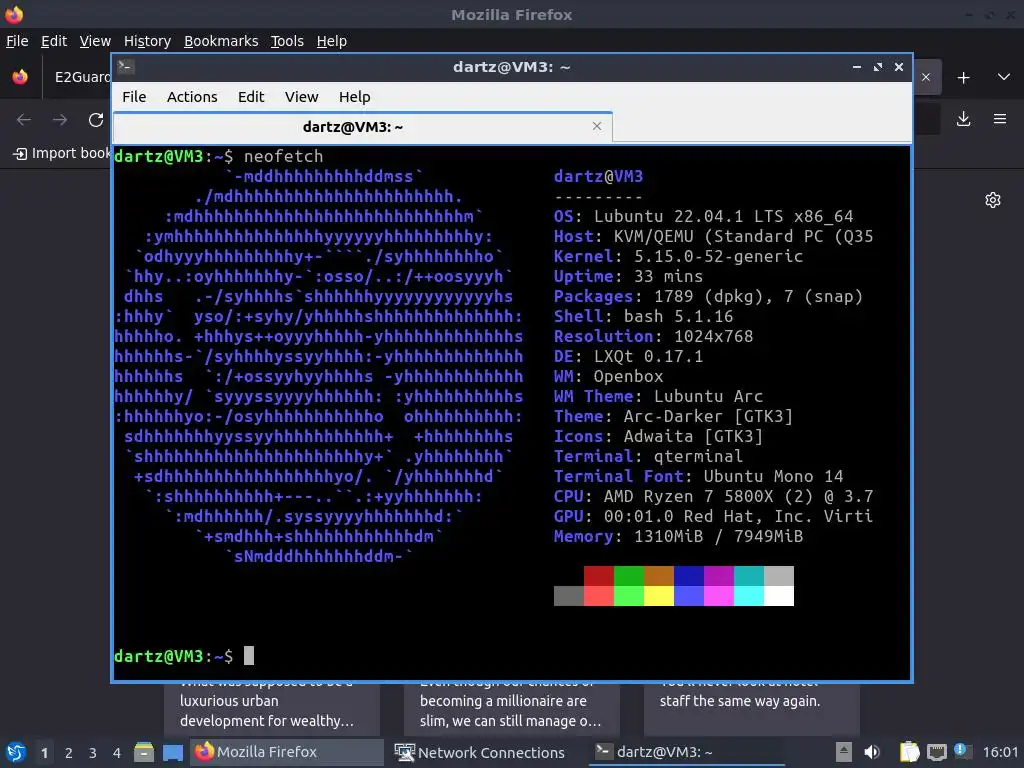Click the neofetch command text

(x=283, y=156)
